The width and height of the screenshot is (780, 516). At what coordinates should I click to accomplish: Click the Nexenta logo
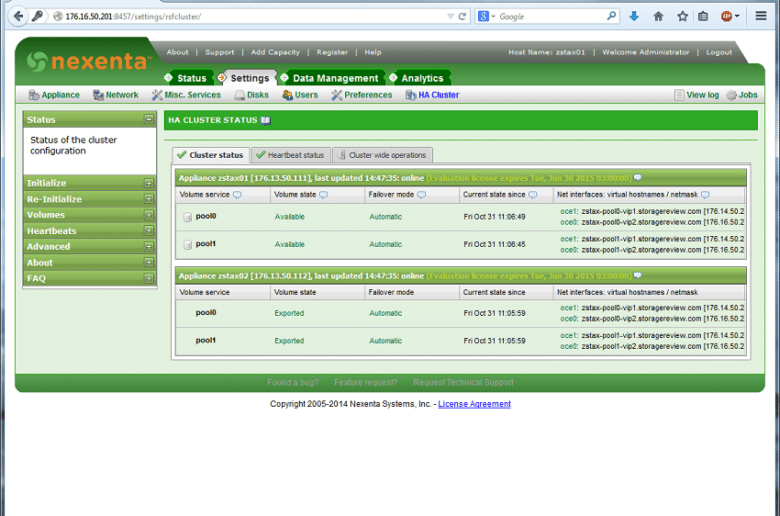coord(87,61)
